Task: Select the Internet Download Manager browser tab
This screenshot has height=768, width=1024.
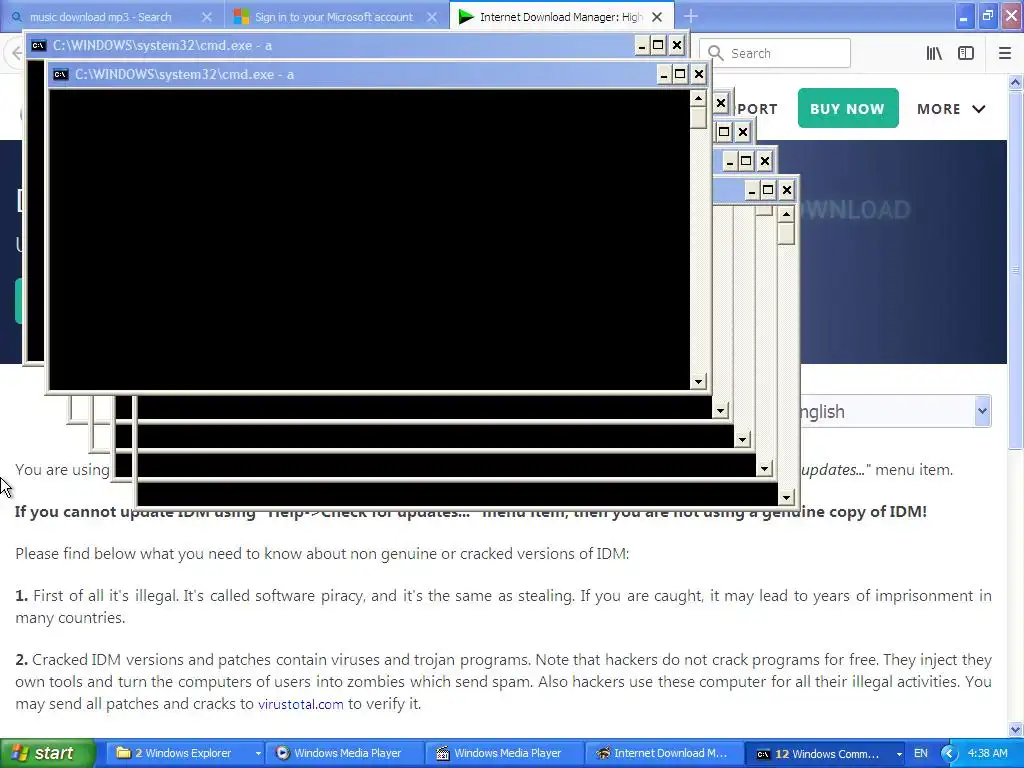Action: [x=560, y=17]
